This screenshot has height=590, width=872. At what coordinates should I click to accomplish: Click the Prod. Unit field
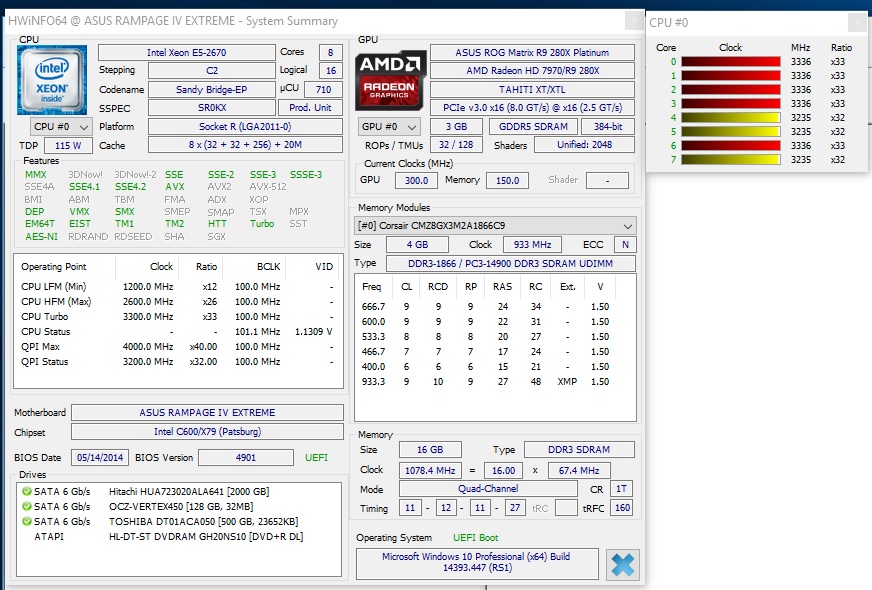[310, 108]
